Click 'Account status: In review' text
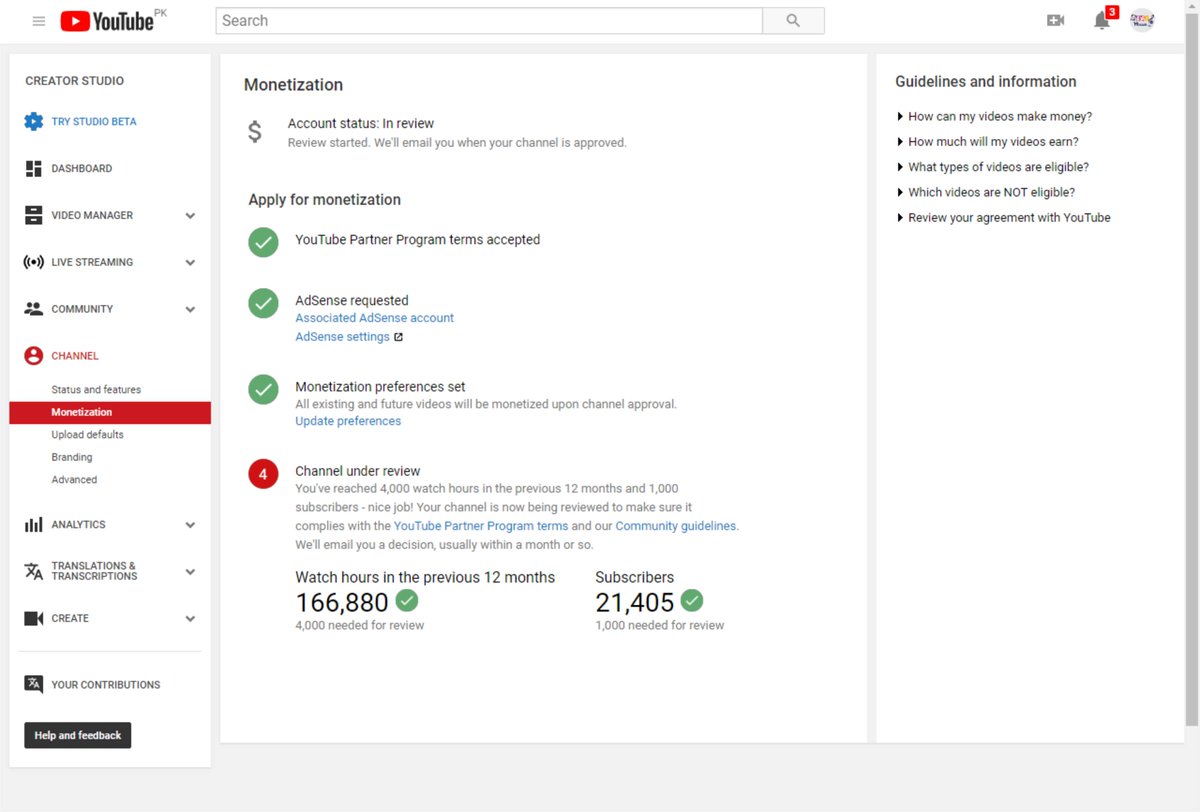The width and height of the screenshot is (1200, 812). (x=361, y=124)
